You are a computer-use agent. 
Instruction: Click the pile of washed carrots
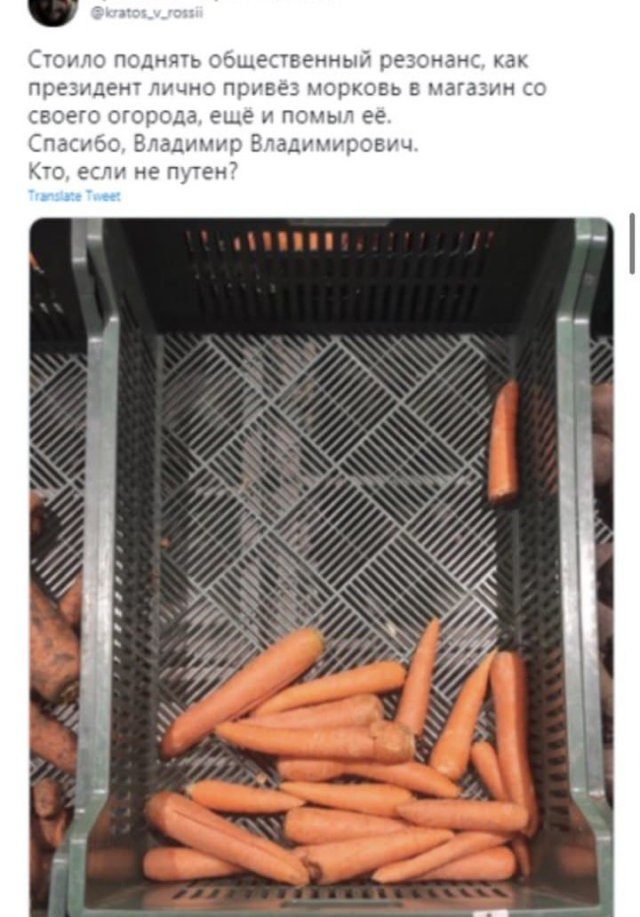click(345, 760)
